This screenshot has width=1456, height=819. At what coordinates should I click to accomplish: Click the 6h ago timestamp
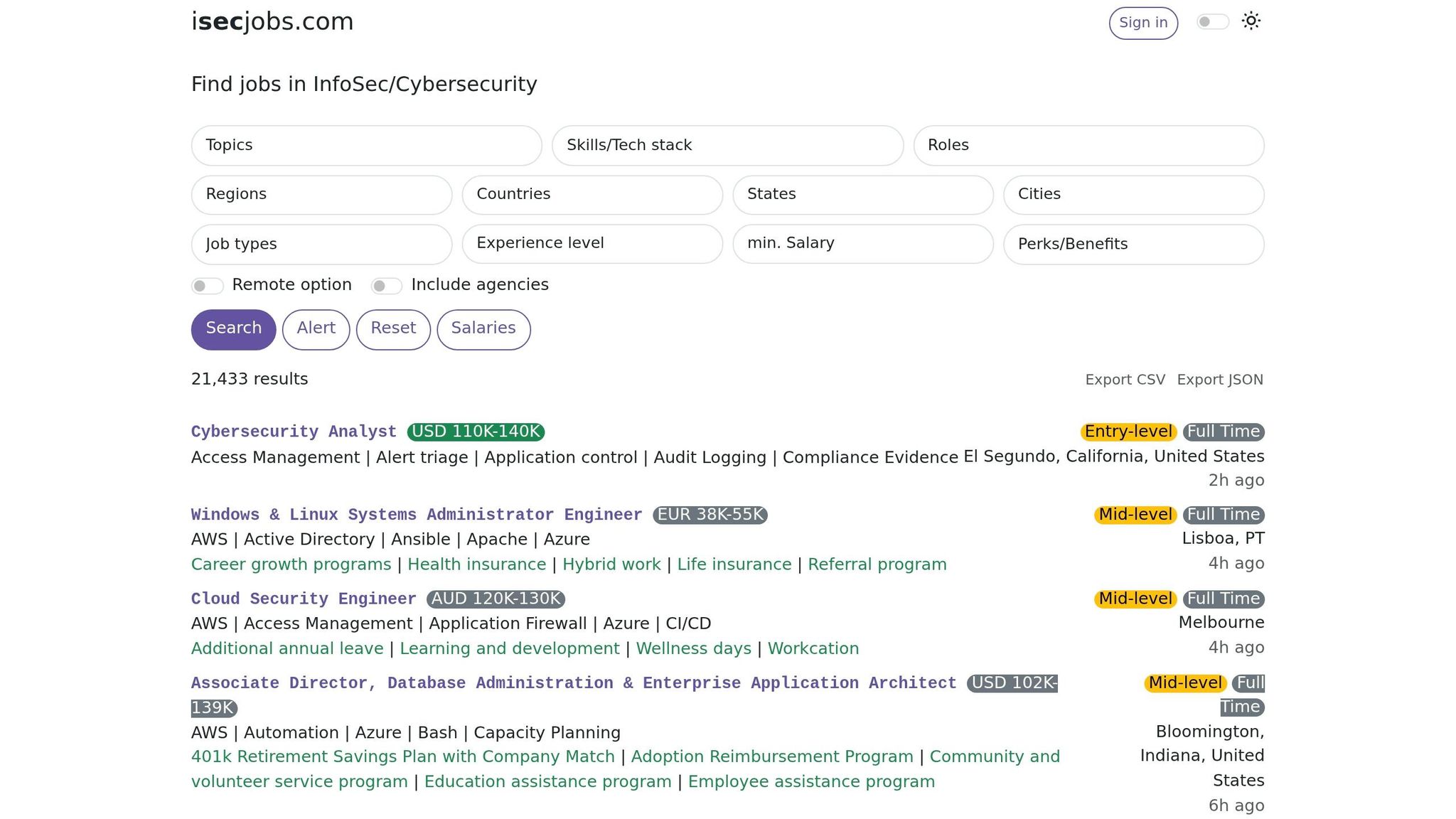click(x=1236, y=805)
